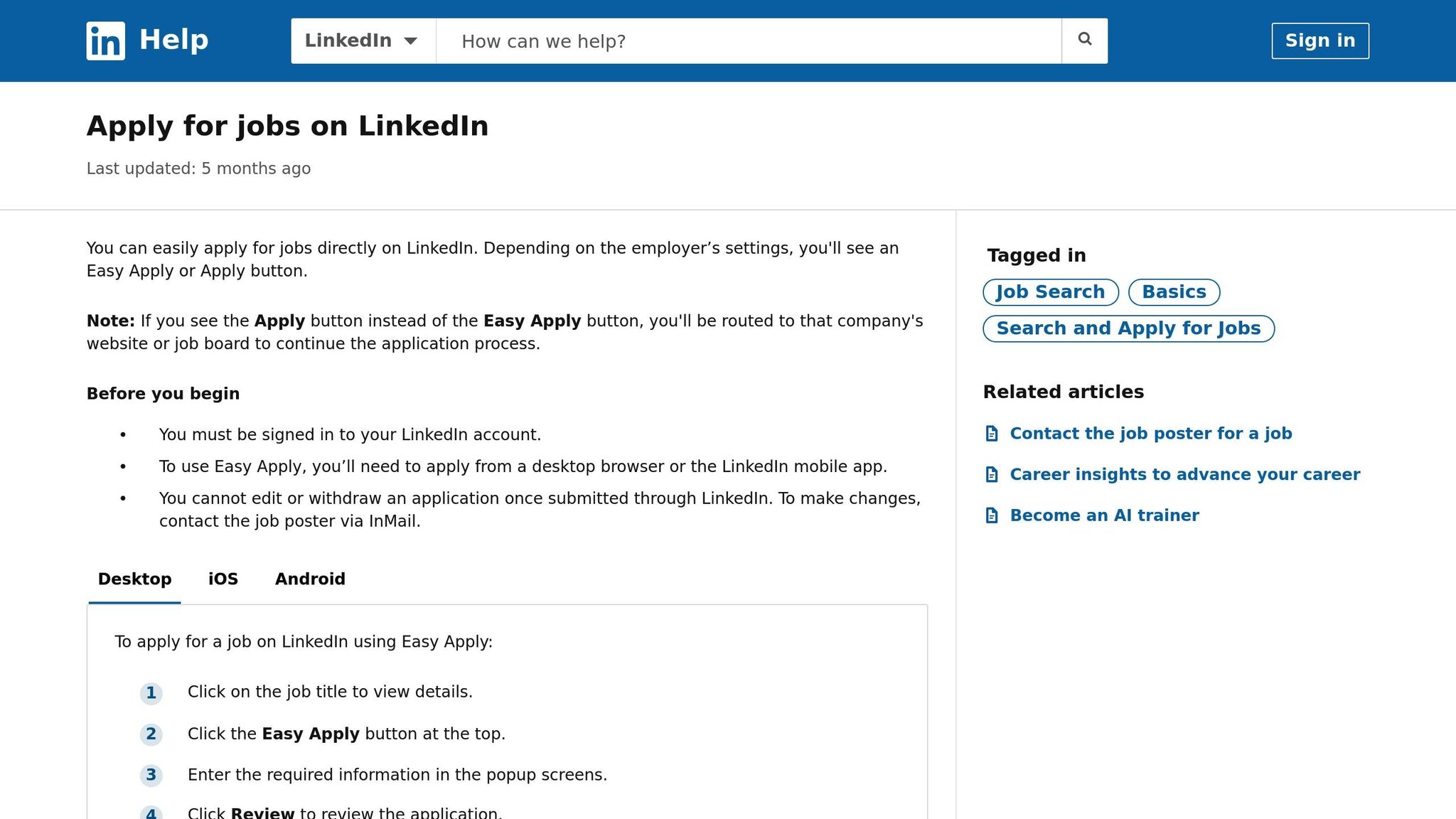Switch to the iOS tab
Viewport: 1456px width, 819px height.
(223, 579)
